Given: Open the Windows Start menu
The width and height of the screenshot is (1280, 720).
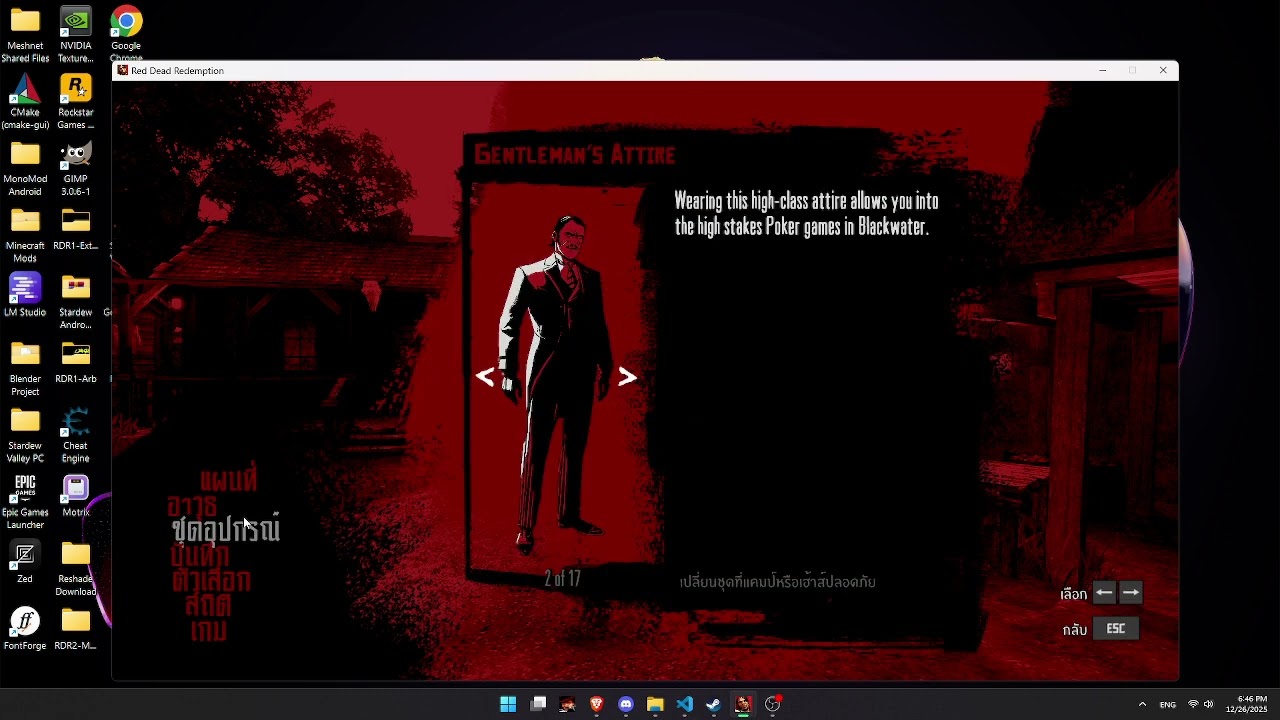Looking at the screenshot, I should [508, 704].
